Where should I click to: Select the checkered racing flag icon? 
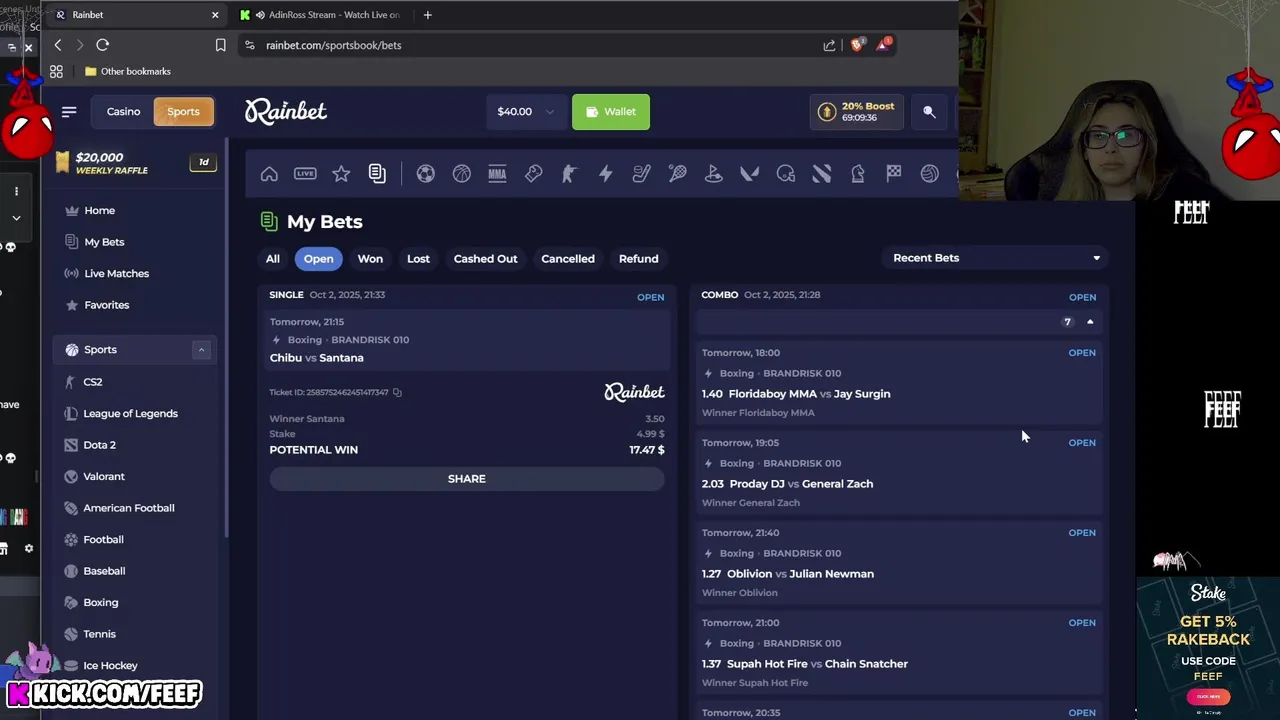893,174
